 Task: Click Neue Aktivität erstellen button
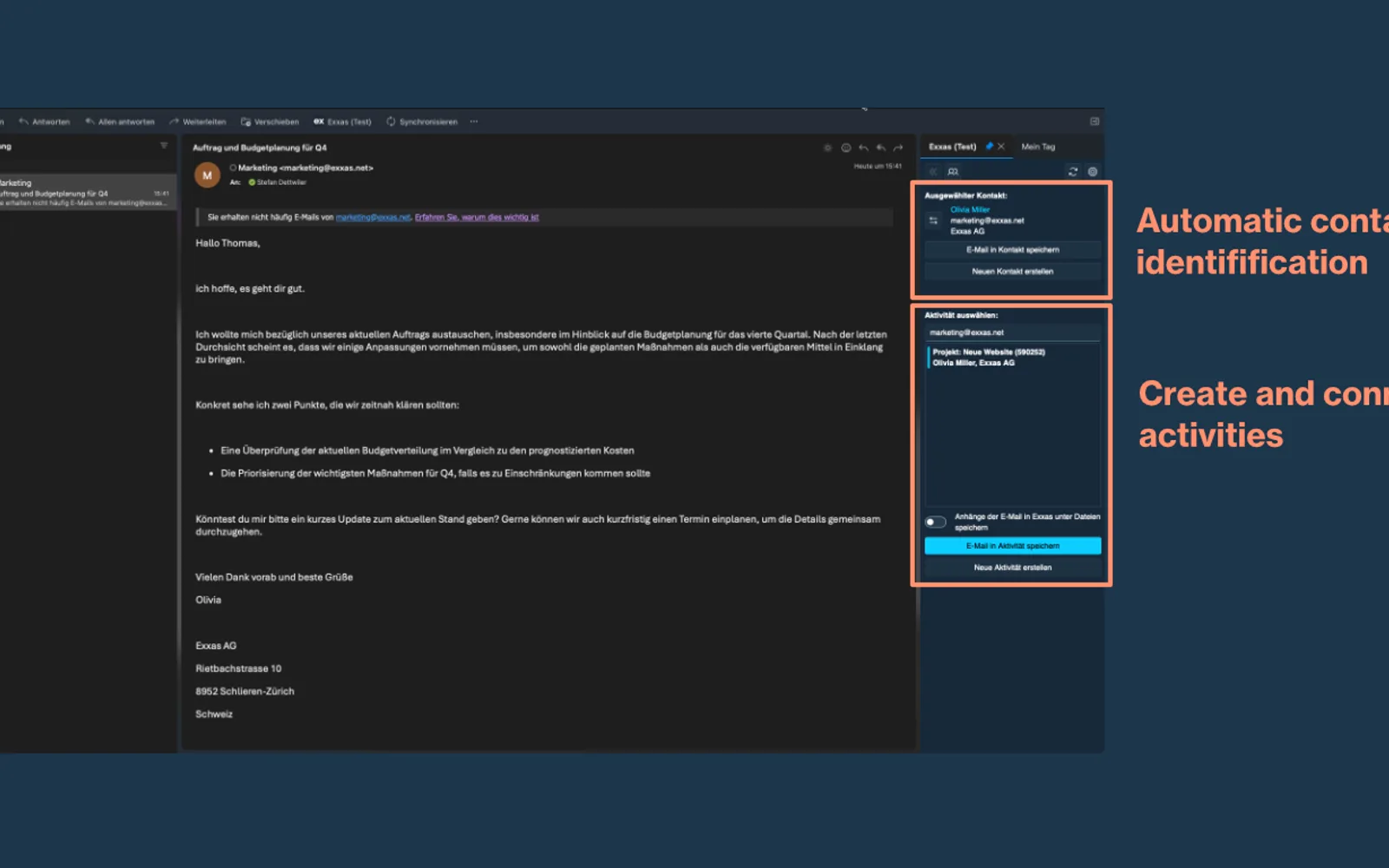1013,568
